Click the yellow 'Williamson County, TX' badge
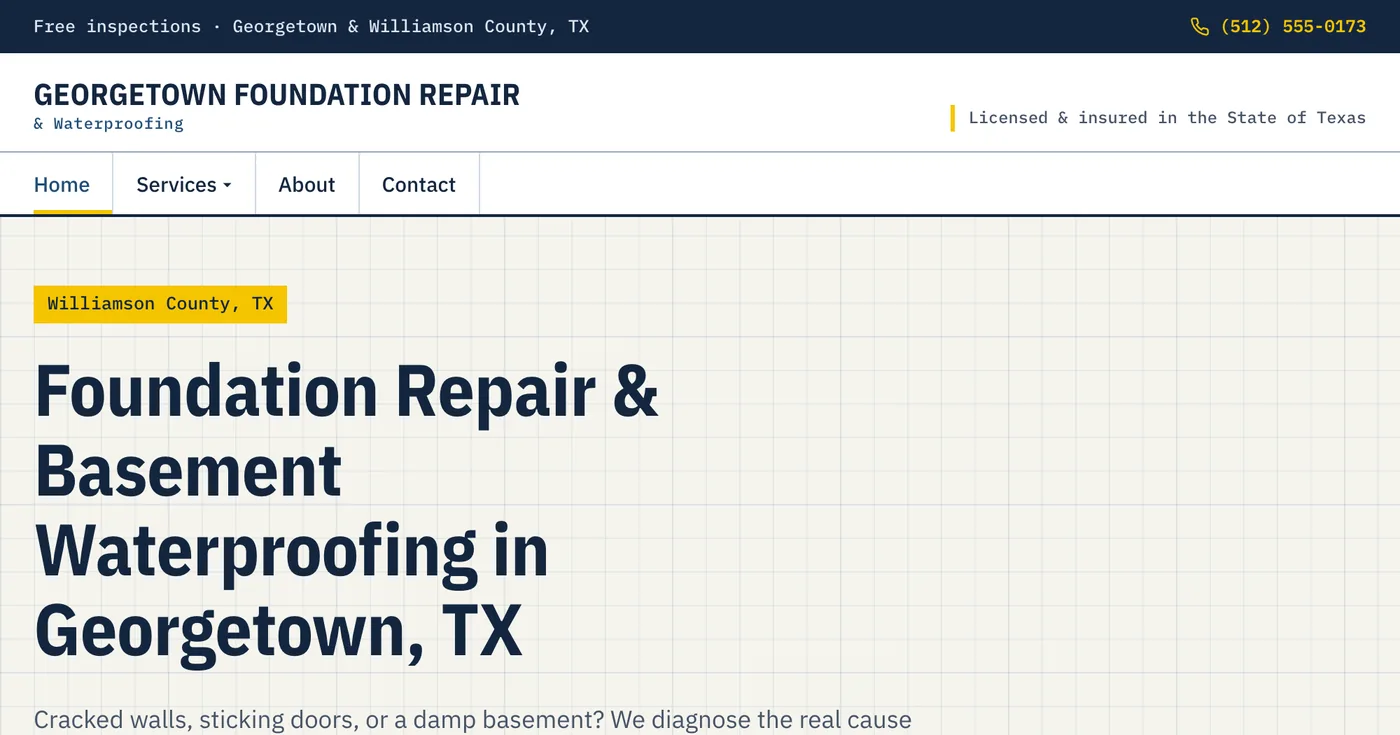 [160, 304]
